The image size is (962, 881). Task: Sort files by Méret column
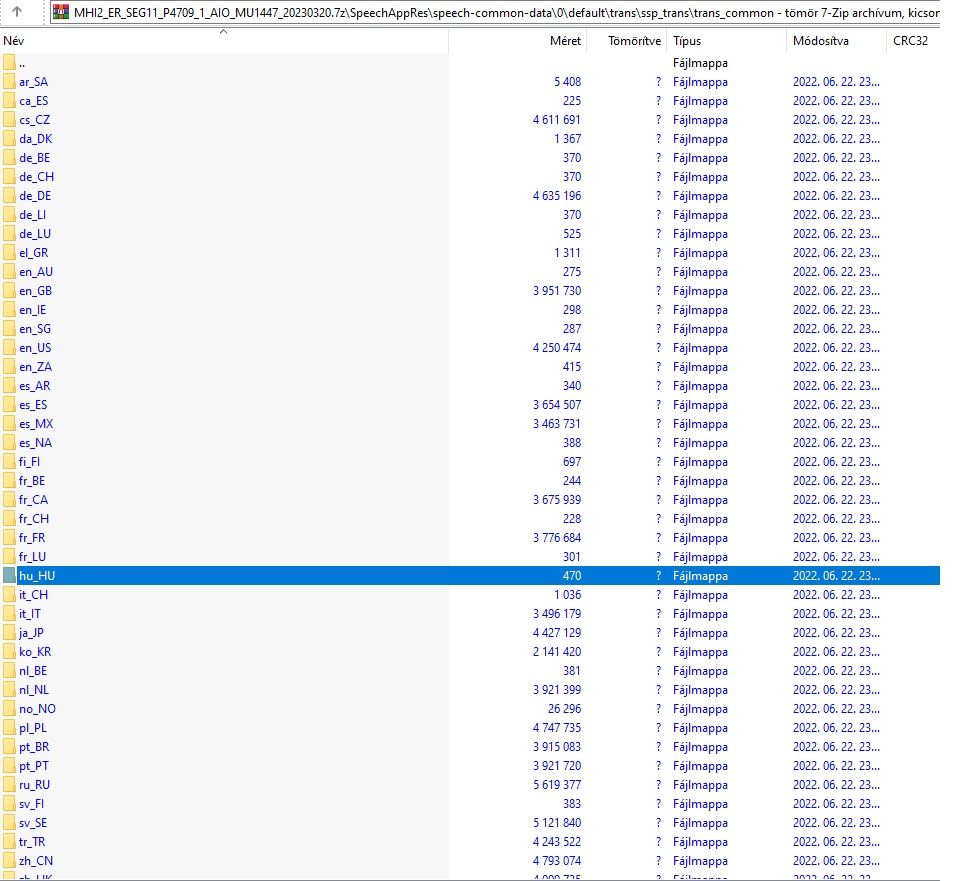coord(564,42)
